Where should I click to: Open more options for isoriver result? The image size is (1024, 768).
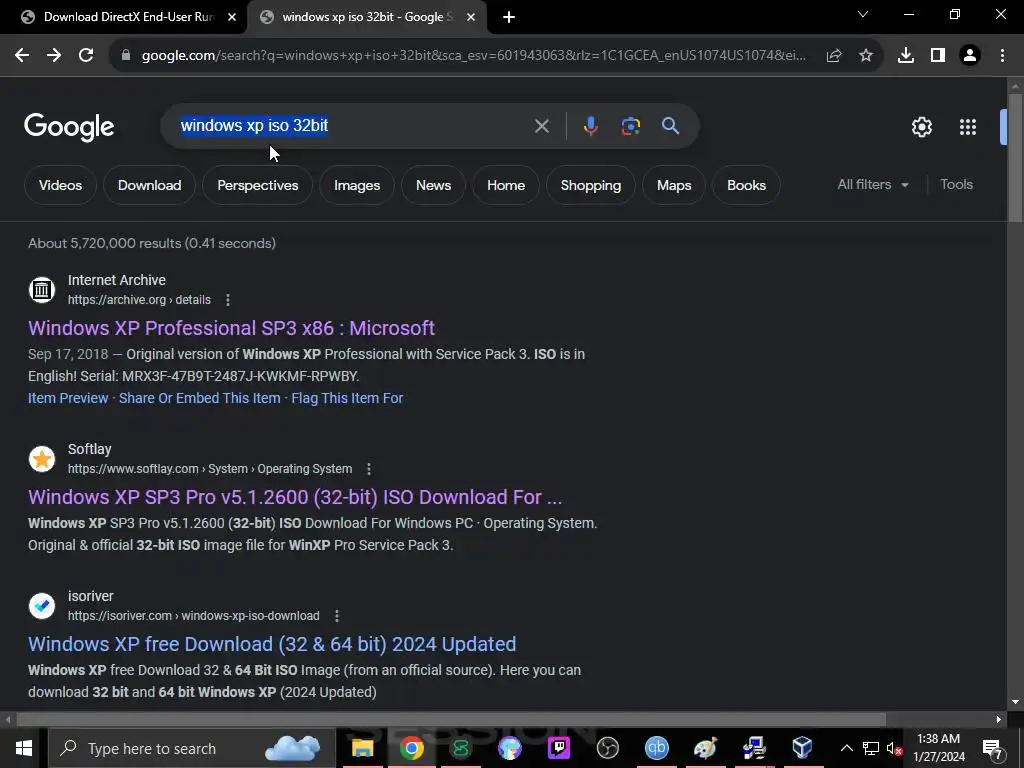tap(336, 616)
